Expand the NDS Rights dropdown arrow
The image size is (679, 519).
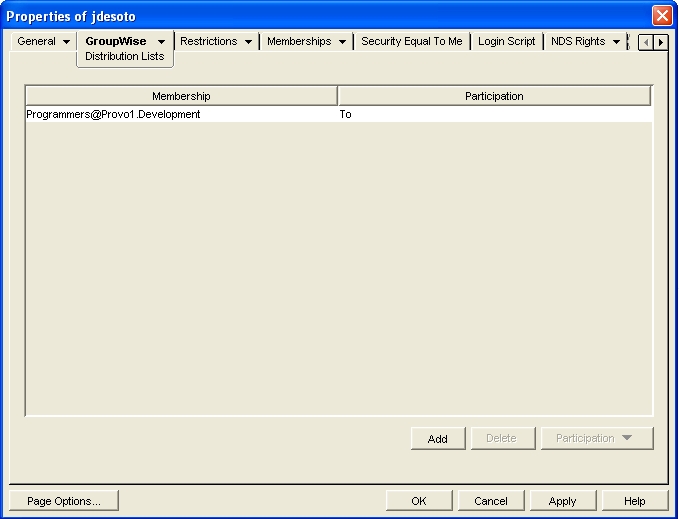point(616,42)
